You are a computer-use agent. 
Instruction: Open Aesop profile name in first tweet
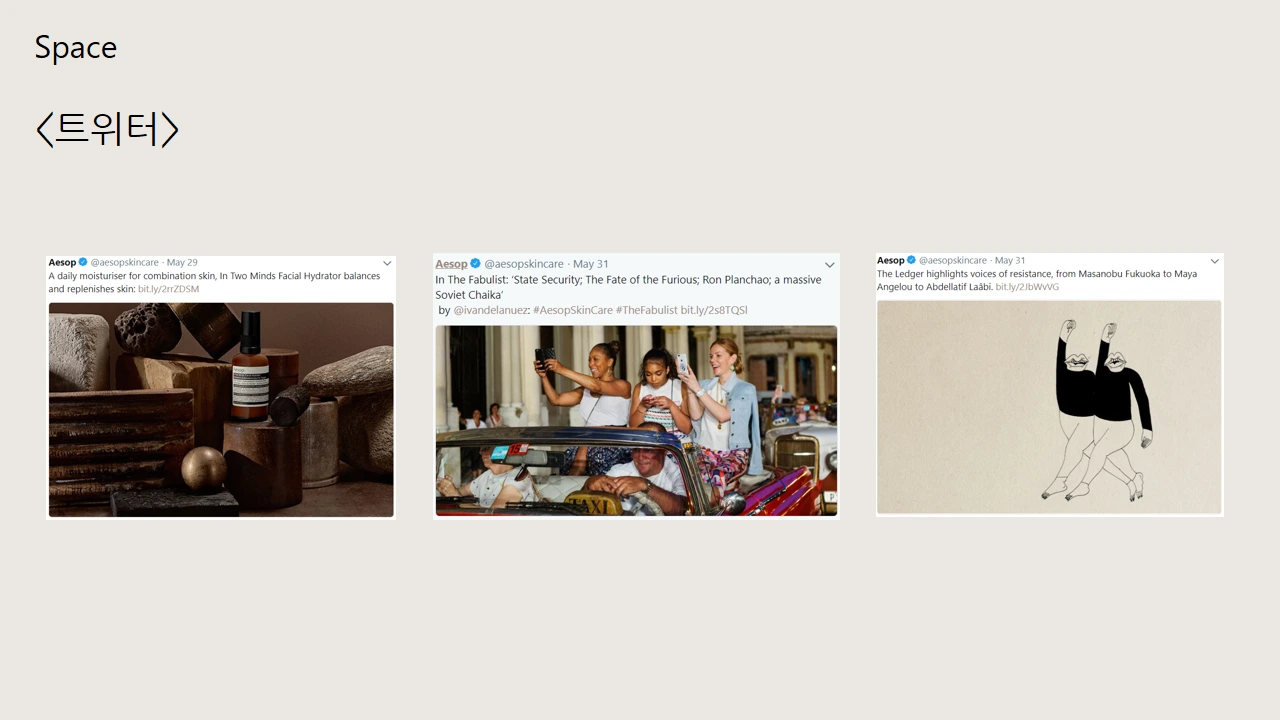pos(62,263)
